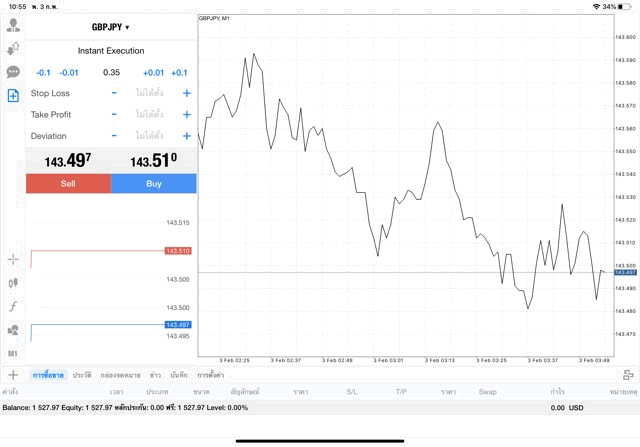Switch to the ข่าว tab

(x=155, y=374)
